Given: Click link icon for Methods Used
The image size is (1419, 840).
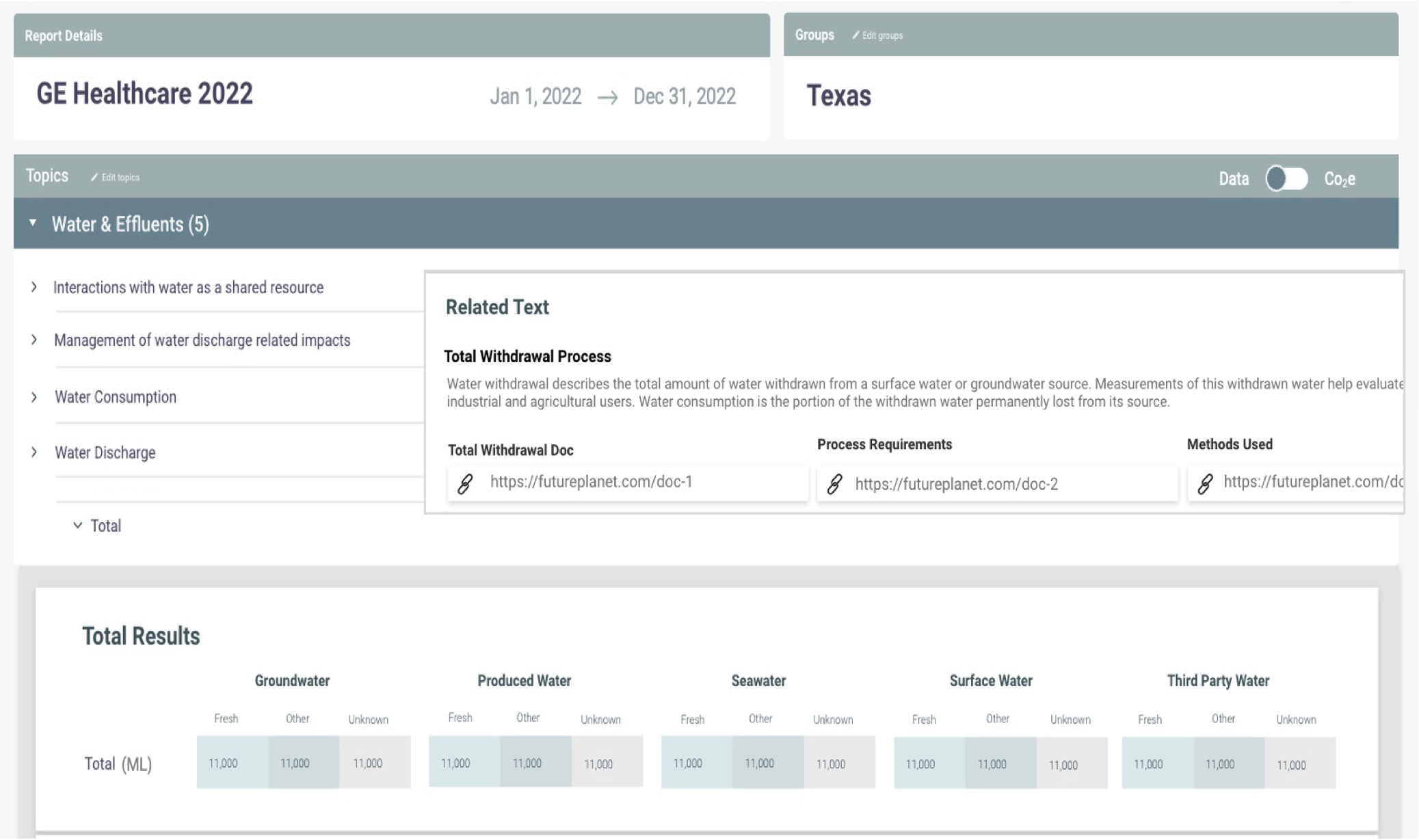Looking at the screenshot, I should (x=1205, y=484).
